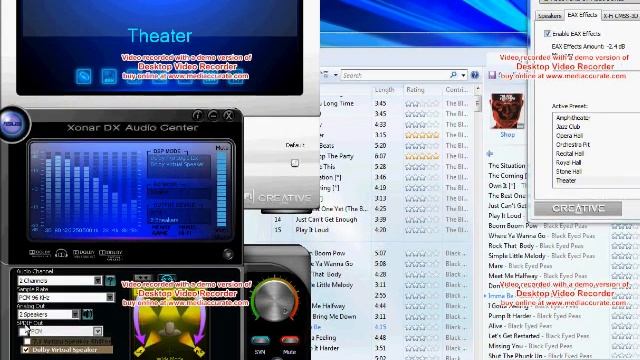The height and width of the screenshot is (360, 640).
Task: Click the save list disk icon
Action: tap(492, 75)
